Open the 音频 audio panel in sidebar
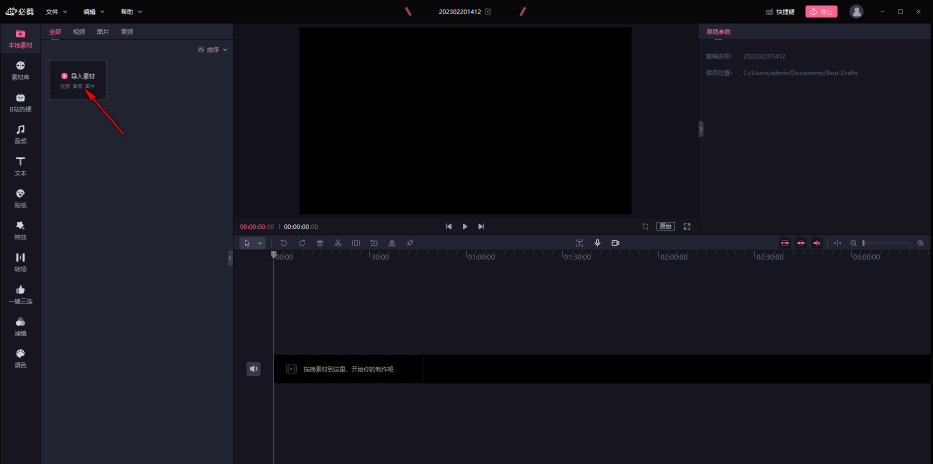The image size is (933, 464). click(20, 133)
